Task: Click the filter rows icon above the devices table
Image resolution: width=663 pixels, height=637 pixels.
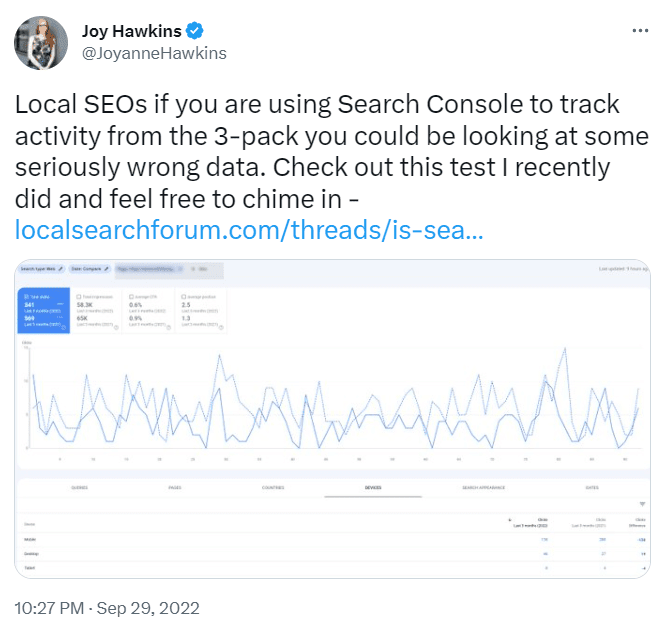Action: (x=642, y=504)
